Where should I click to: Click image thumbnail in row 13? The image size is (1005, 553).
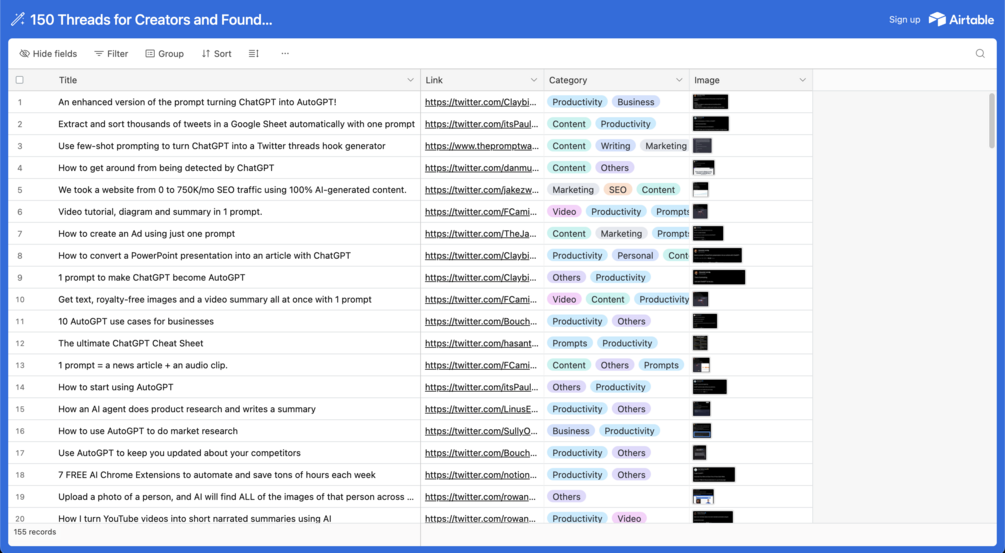pos(701,365)
